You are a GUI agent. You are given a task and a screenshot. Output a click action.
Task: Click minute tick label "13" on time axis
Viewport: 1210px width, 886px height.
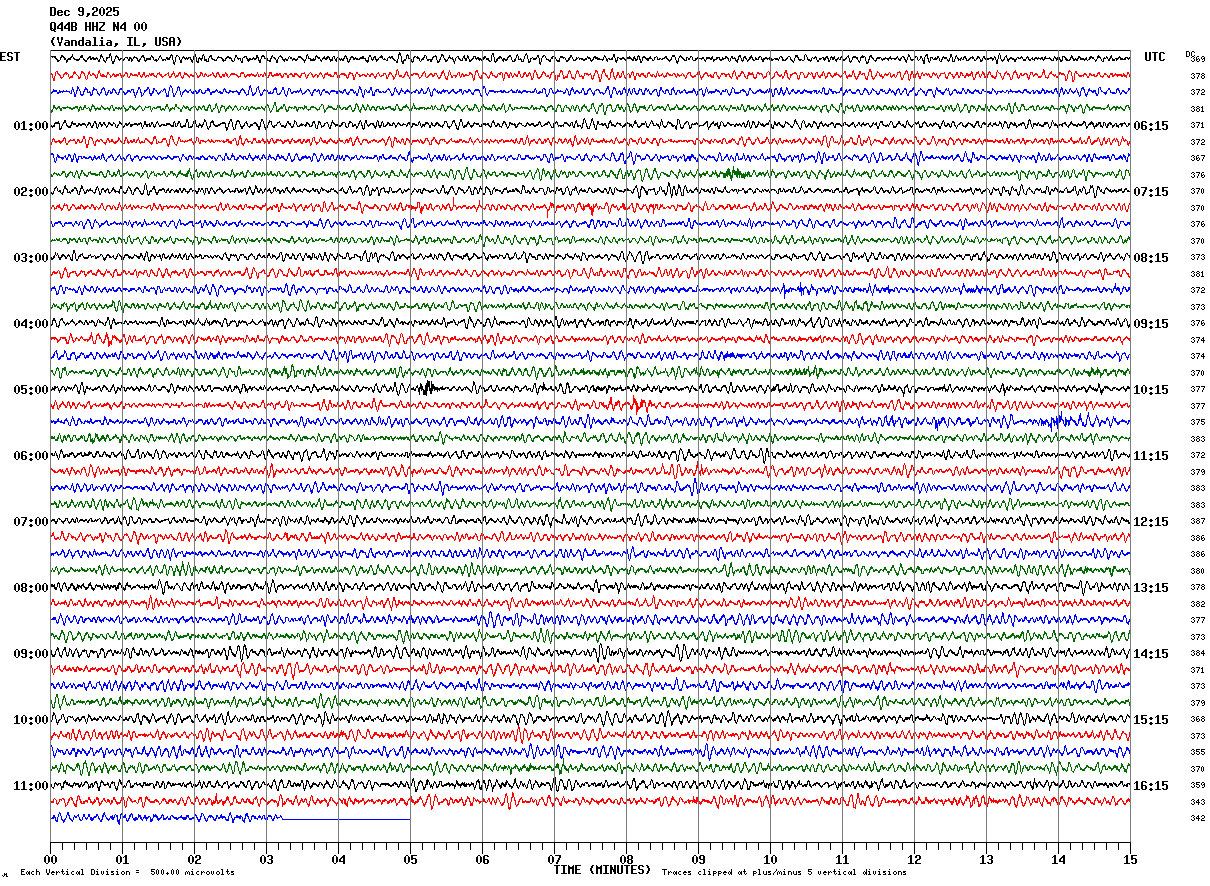pos(986,859)
